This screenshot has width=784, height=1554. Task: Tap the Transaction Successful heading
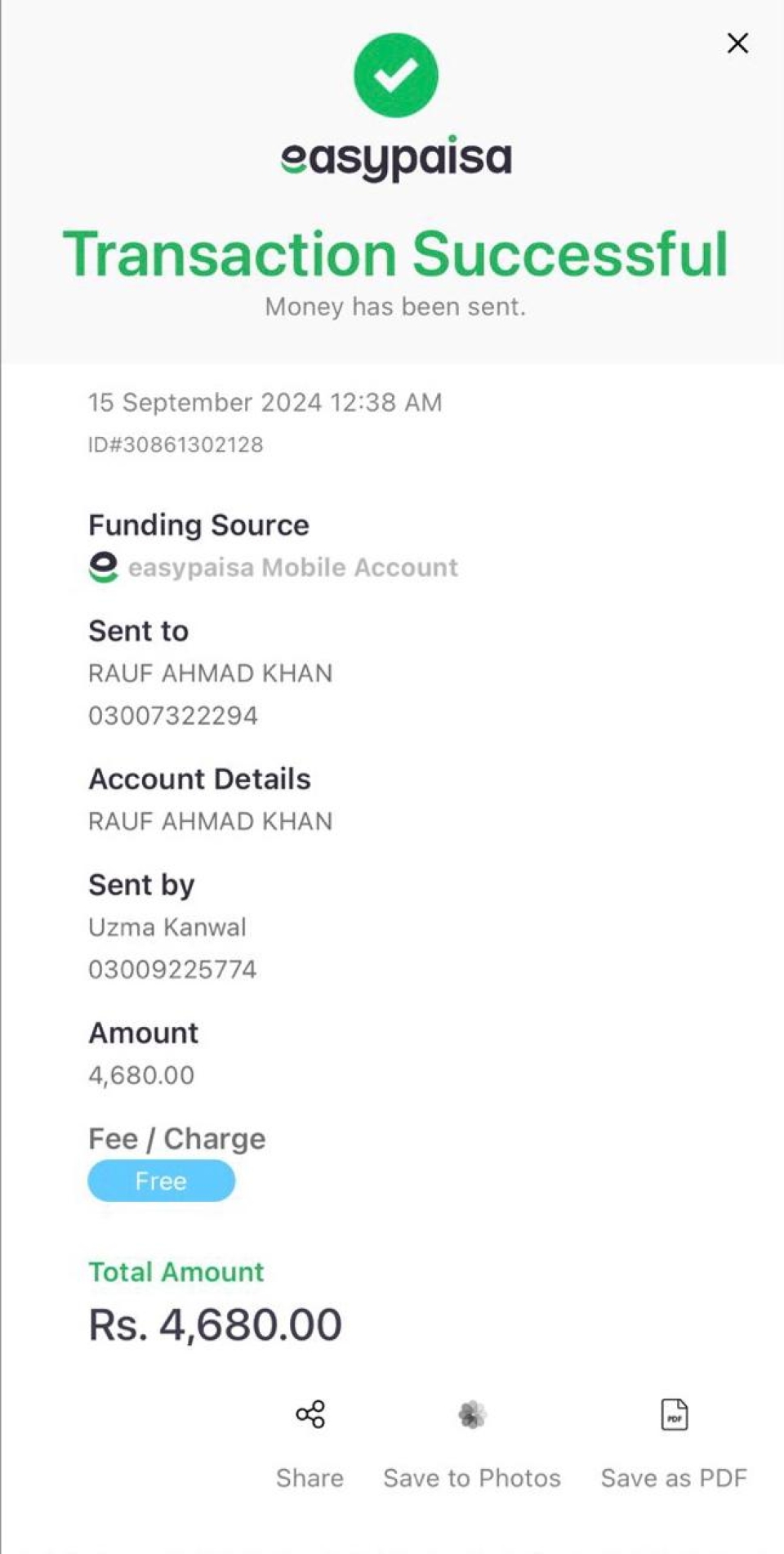point(395,254)
